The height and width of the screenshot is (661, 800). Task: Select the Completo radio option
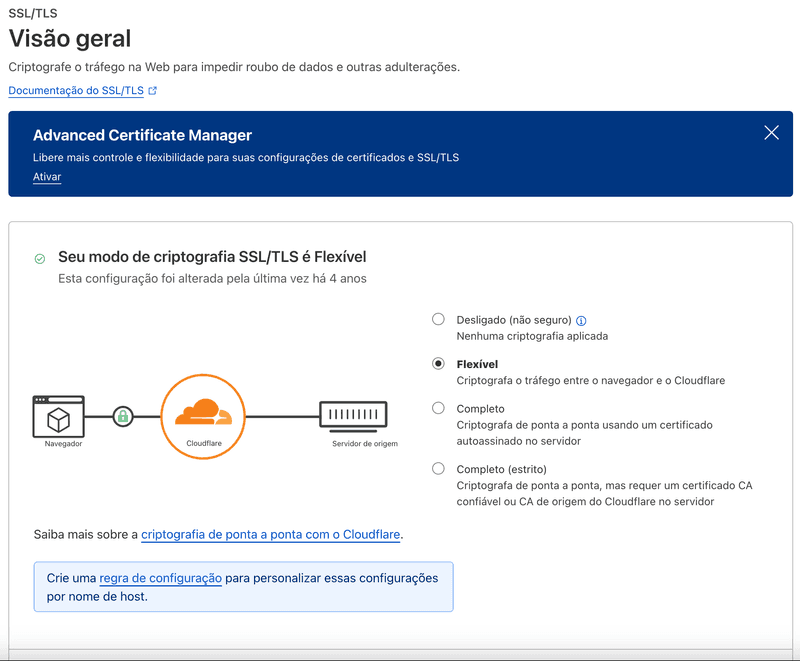(438, 408)
